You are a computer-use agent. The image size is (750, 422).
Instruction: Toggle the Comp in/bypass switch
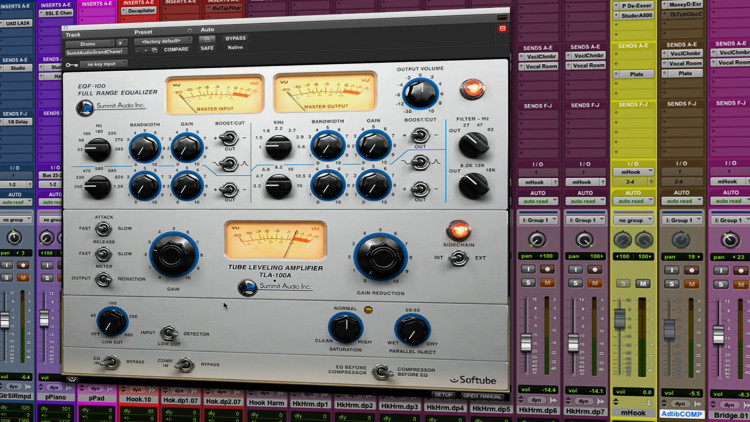pyautogui.click(x=184, y=365)
